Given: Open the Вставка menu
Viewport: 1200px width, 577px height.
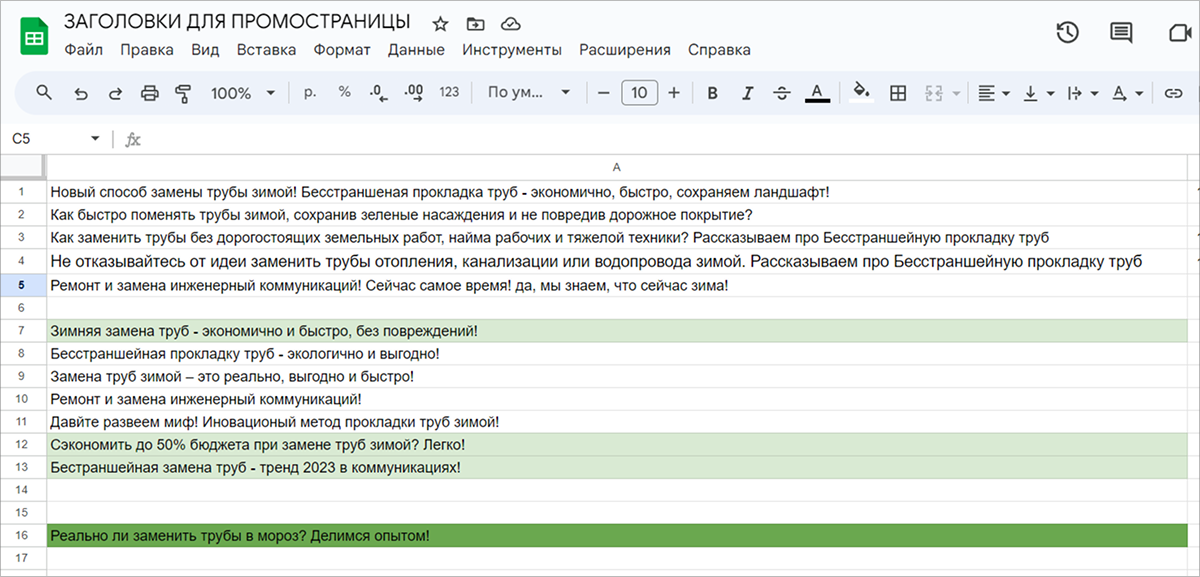Looking at the screenshot, I should click(x=266, y=50).
